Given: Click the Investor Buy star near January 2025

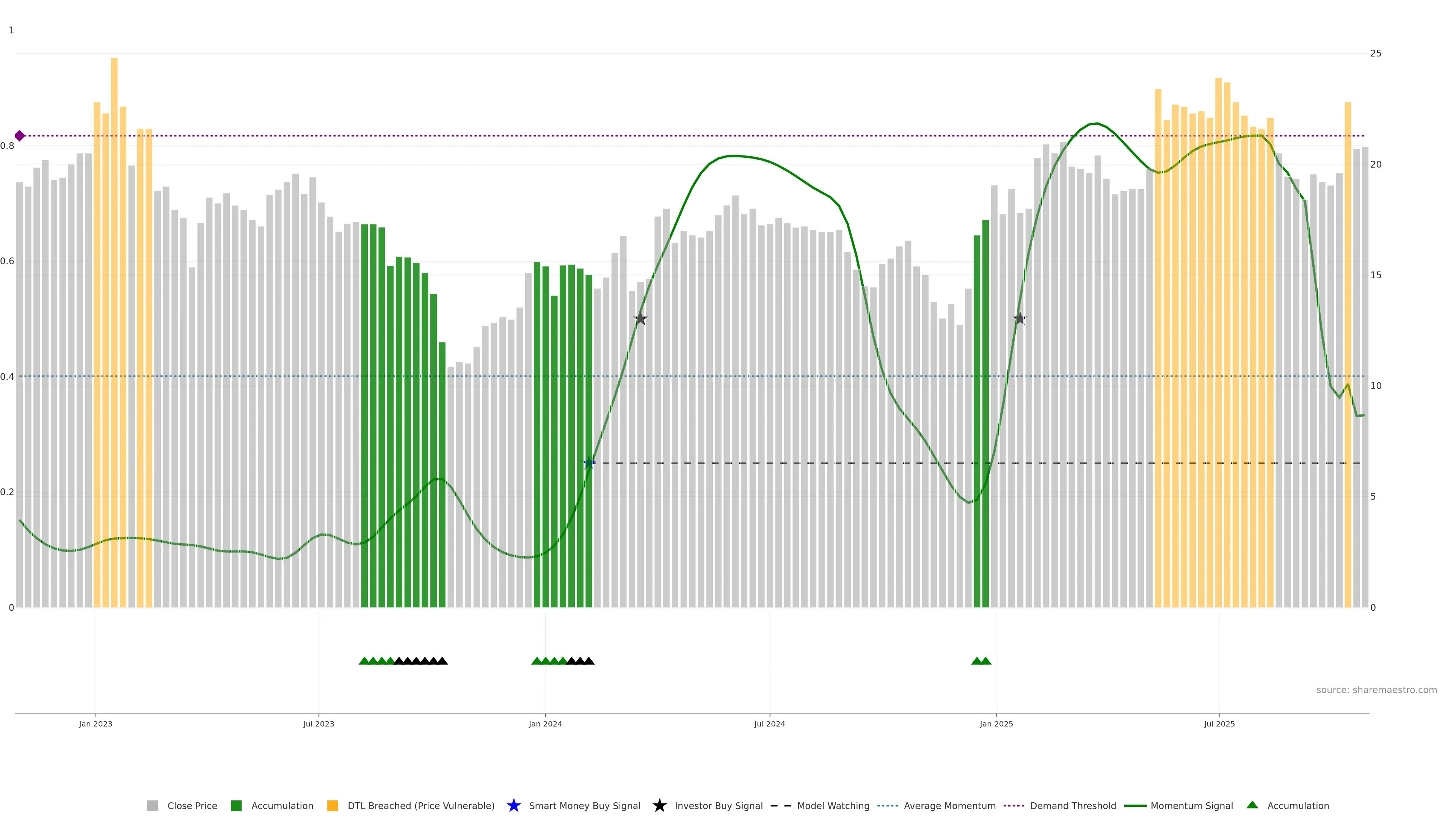Looking at the screenshot, I should [1020, 319].
